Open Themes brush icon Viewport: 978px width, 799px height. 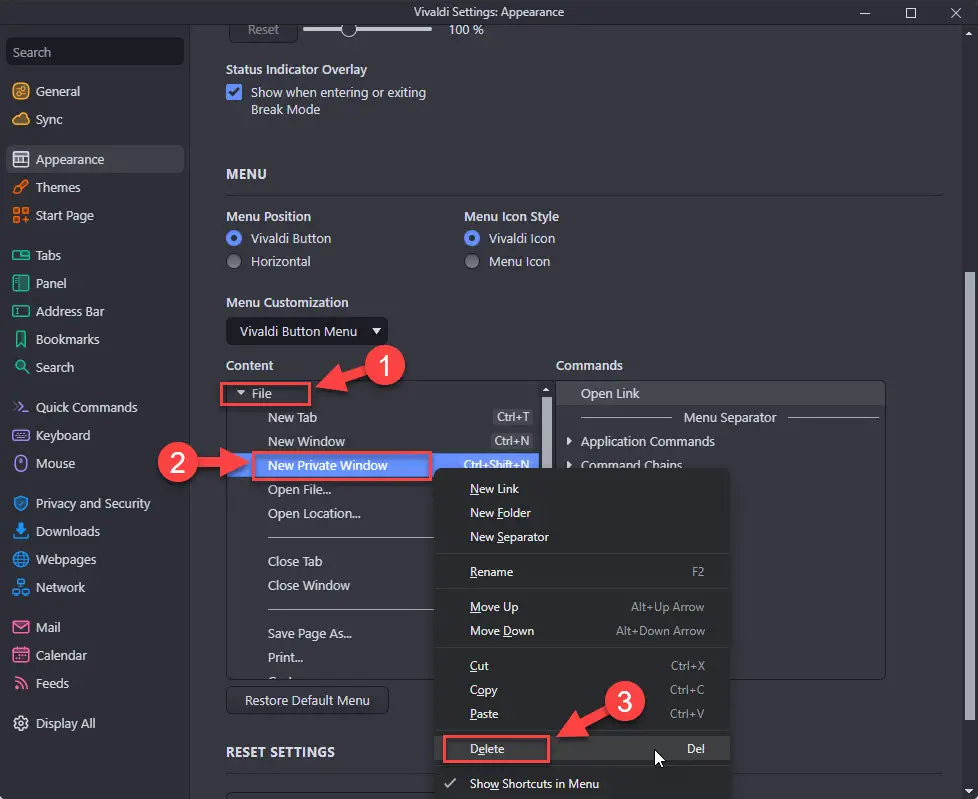pyautogui.click(x=21, y=187)
